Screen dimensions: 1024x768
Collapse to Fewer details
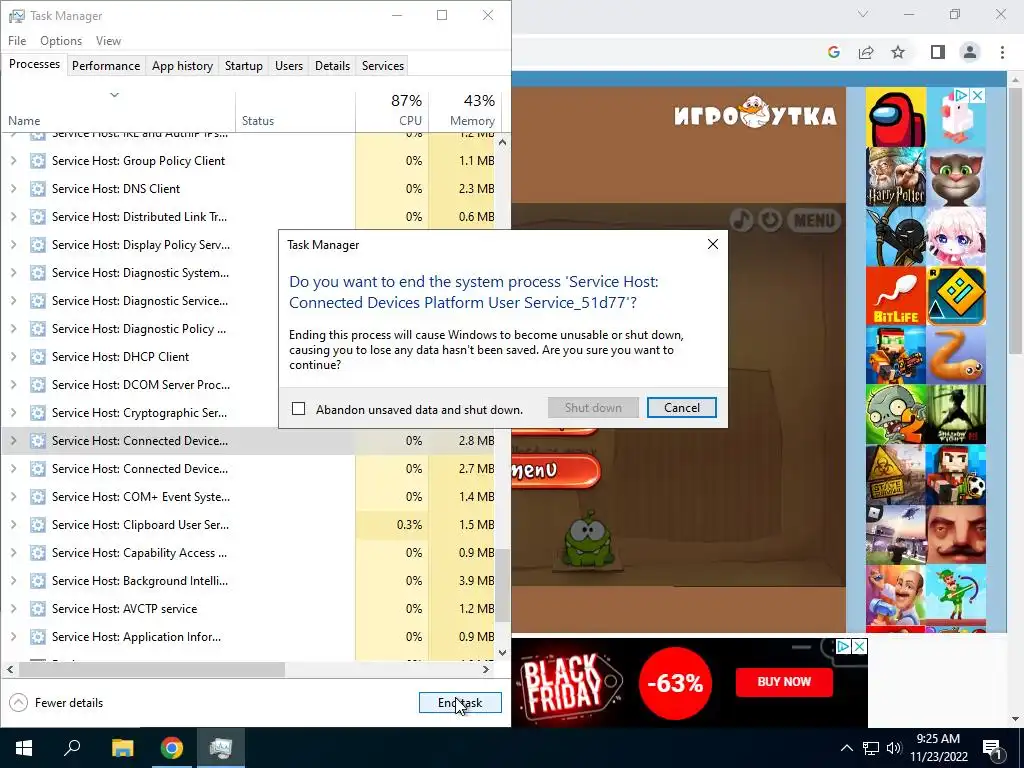point(56,703)
